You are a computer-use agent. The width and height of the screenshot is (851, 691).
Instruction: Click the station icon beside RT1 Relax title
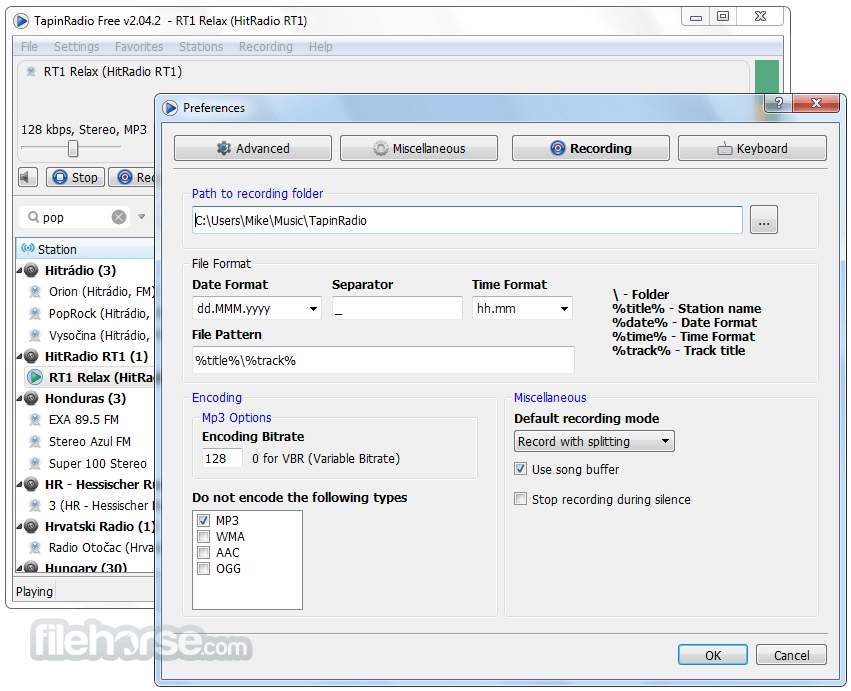tap(31, 71)
